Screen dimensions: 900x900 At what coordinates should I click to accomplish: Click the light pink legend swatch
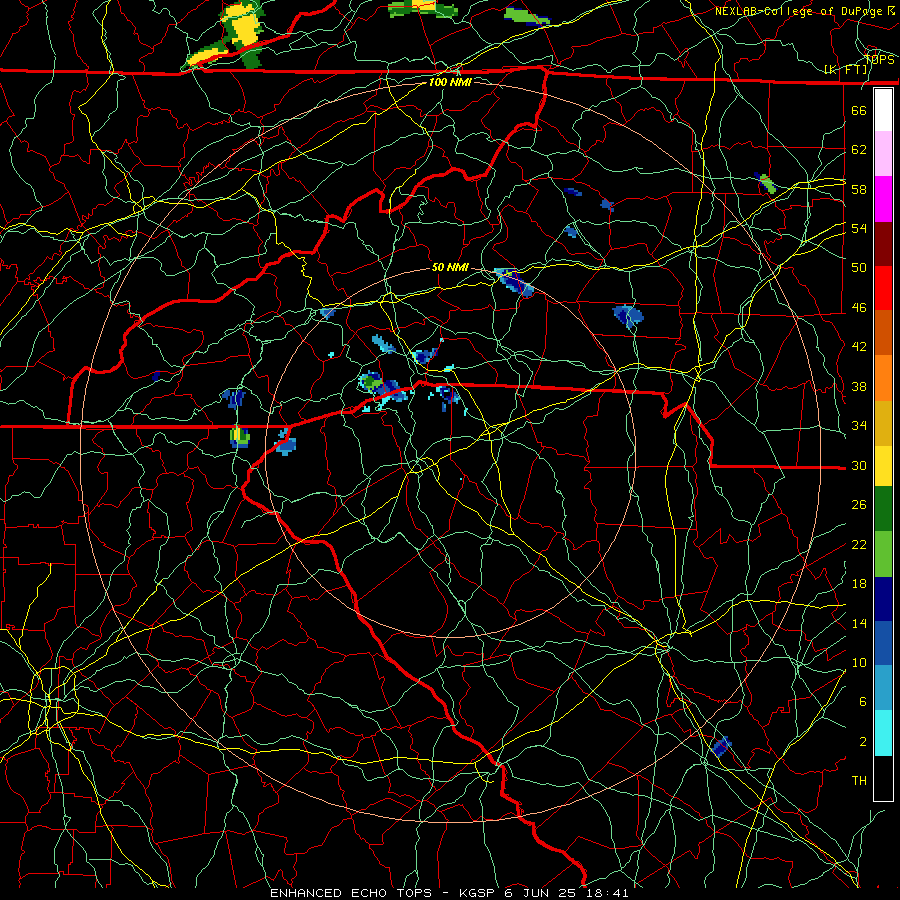883,153
